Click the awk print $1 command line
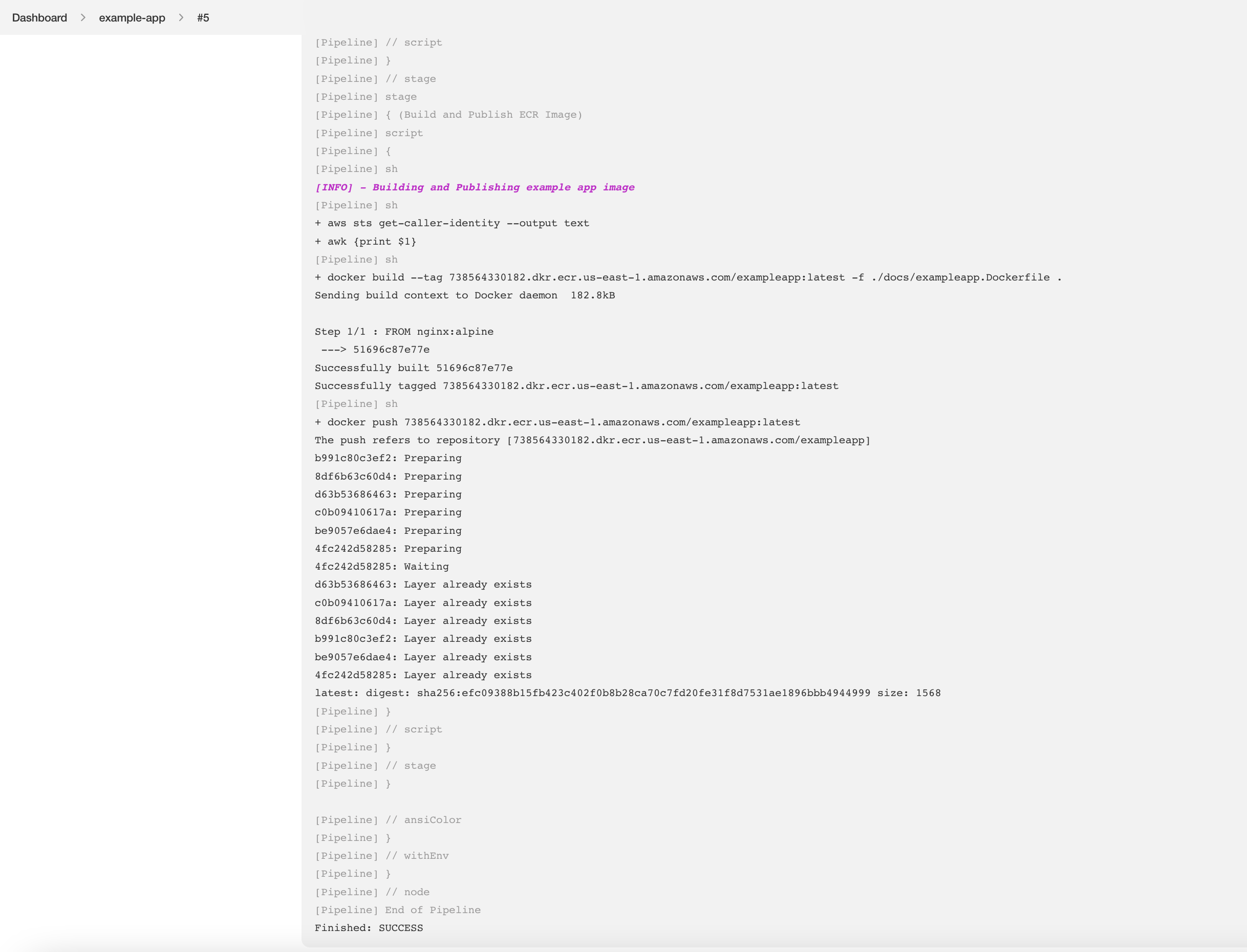 pos(365,242)
